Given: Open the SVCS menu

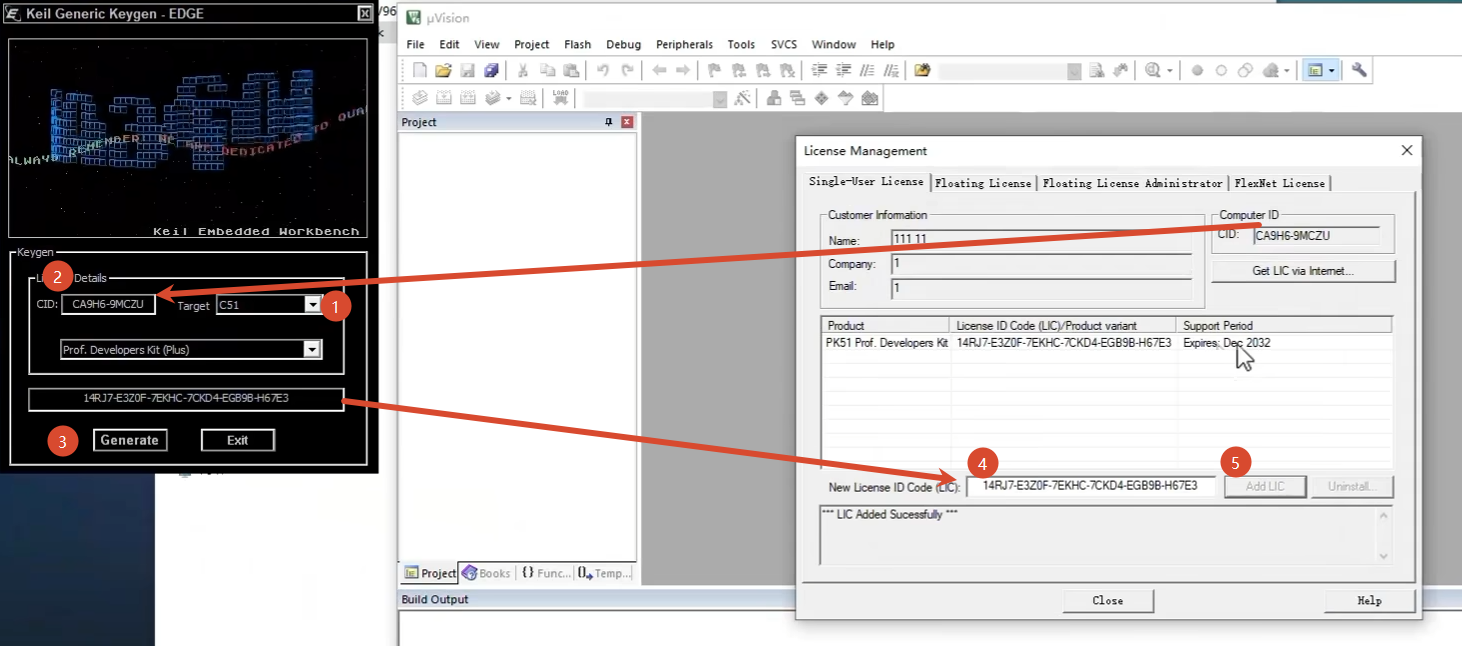Looking at the screenshot, I should click(784, 44).
